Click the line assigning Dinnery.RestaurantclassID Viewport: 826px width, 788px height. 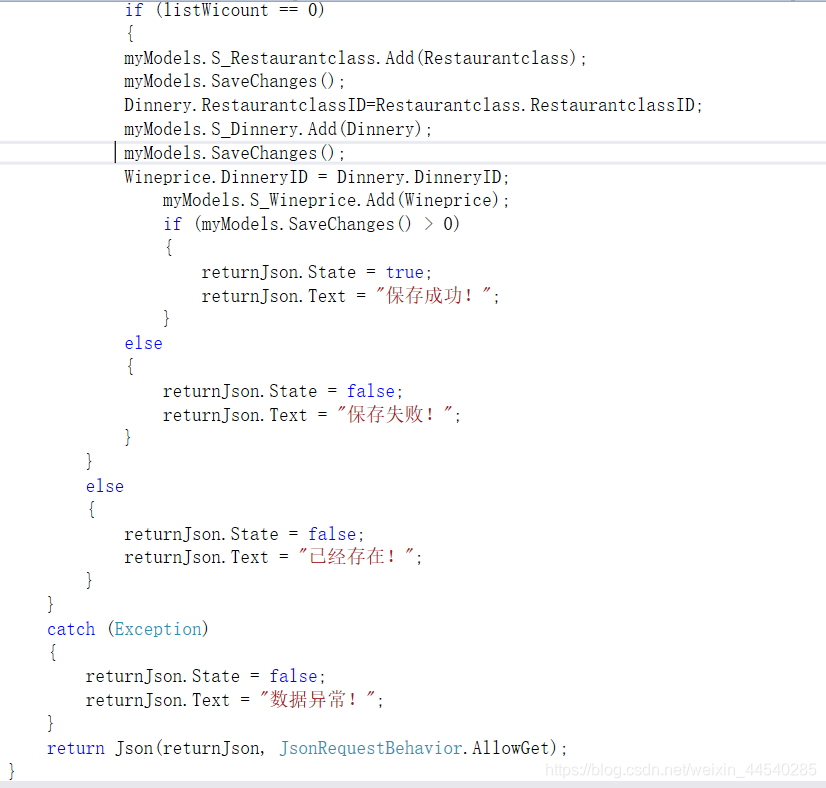pyautogui.click(x=413, y=105)
